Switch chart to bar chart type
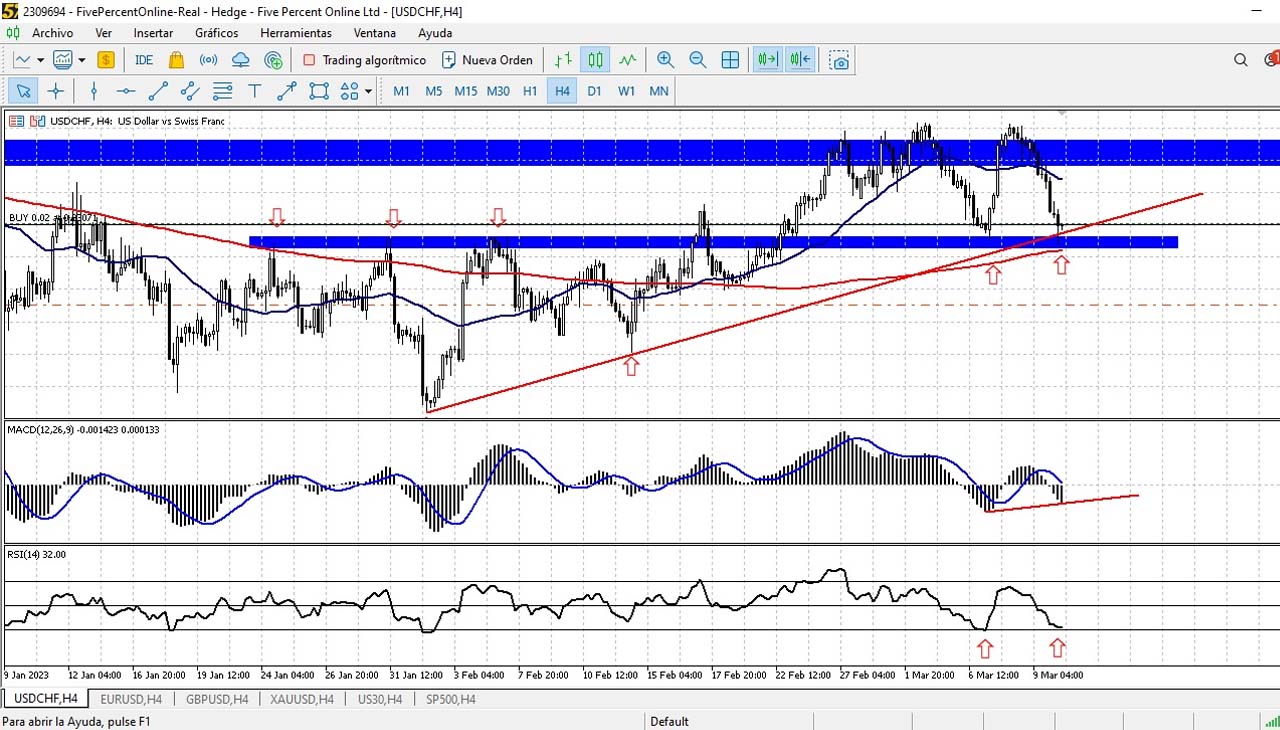 tap(563, 60)
